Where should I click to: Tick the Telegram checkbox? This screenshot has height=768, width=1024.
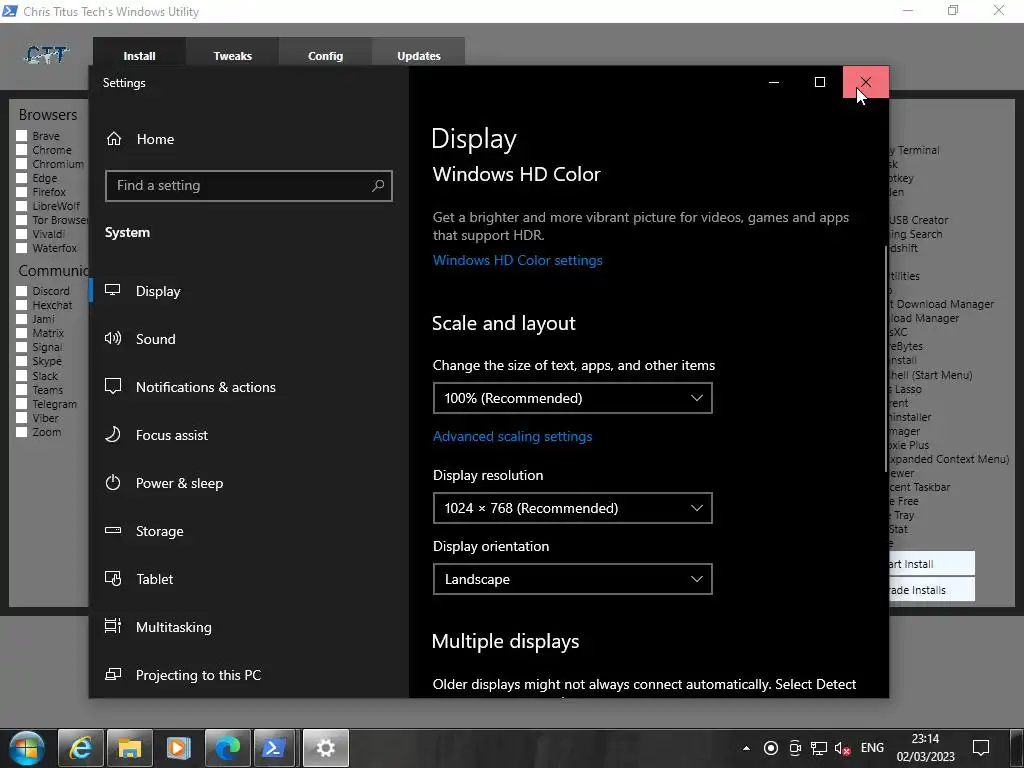click(22, 404)
